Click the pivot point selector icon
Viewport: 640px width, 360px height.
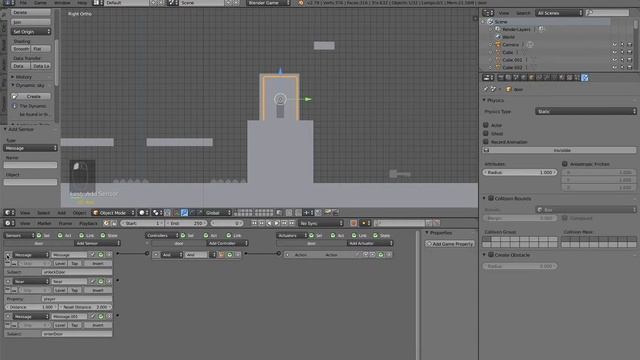point(157,213)
